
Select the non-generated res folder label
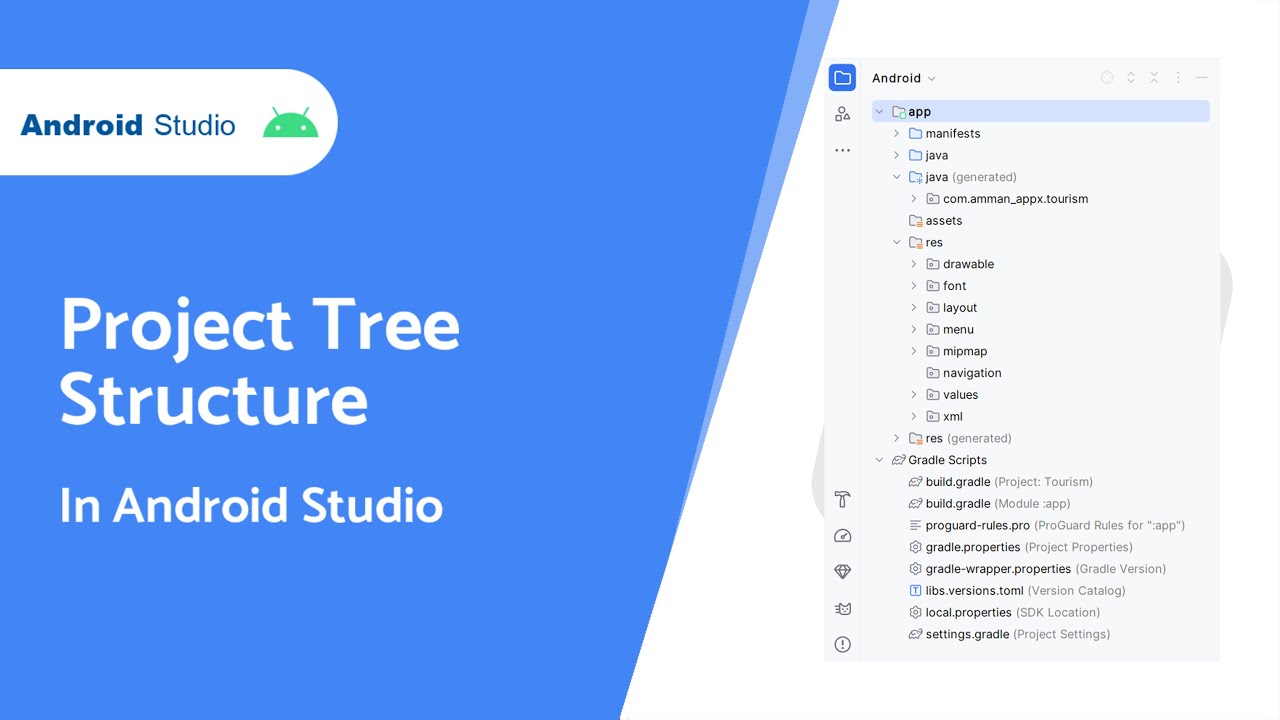(x=934, y=242)
